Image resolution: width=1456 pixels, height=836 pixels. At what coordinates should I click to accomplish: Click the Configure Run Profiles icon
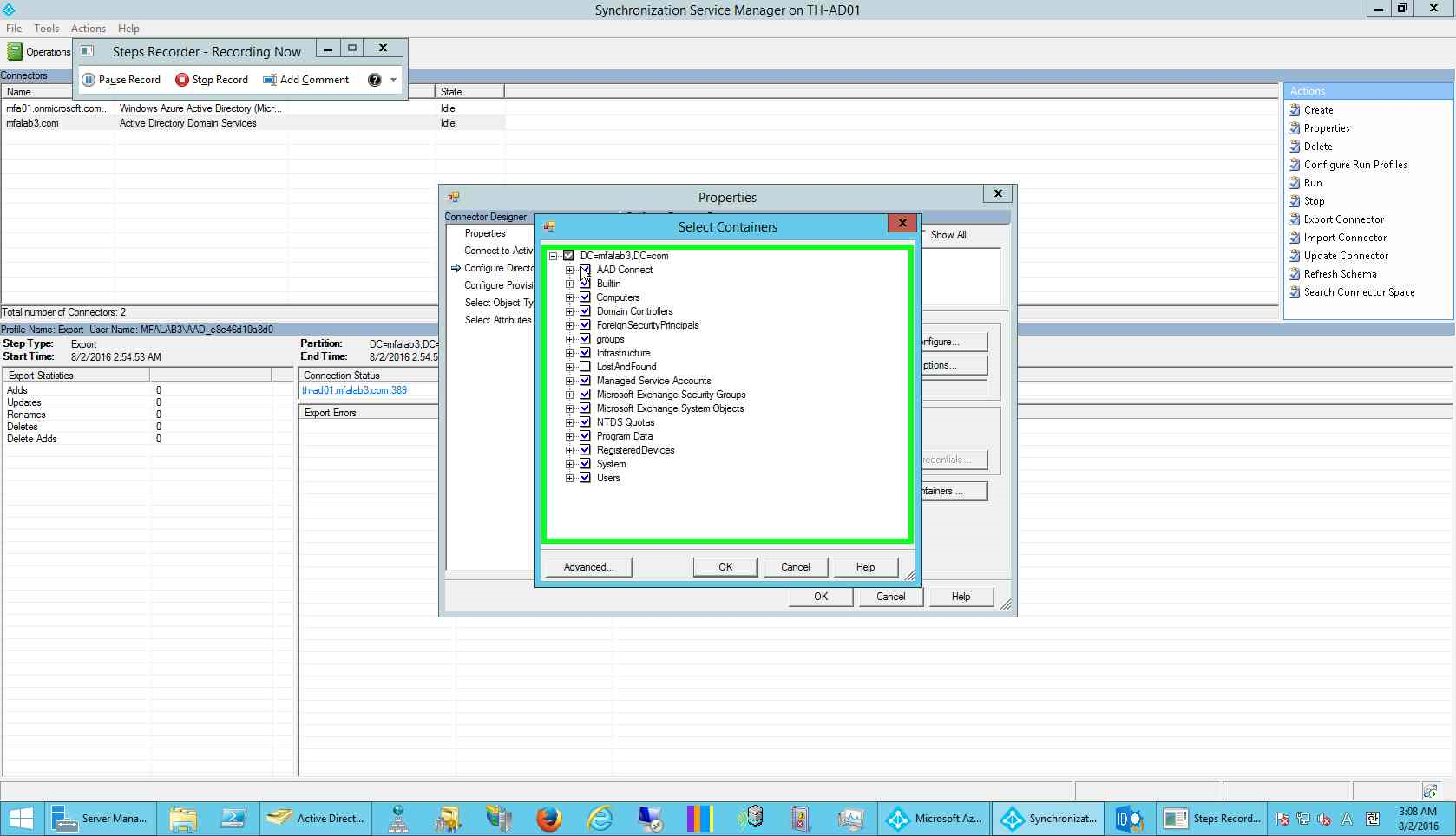[x=1295, y=165]
